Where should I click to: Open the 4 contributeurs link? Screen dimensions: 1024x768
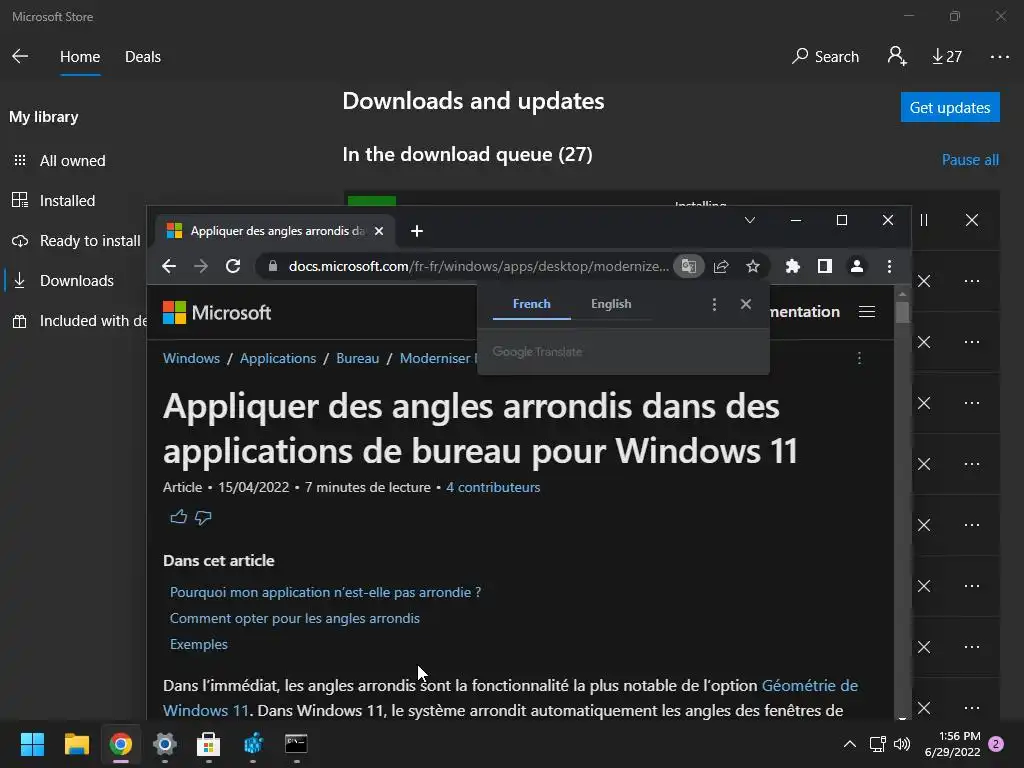tap(493, 487)
